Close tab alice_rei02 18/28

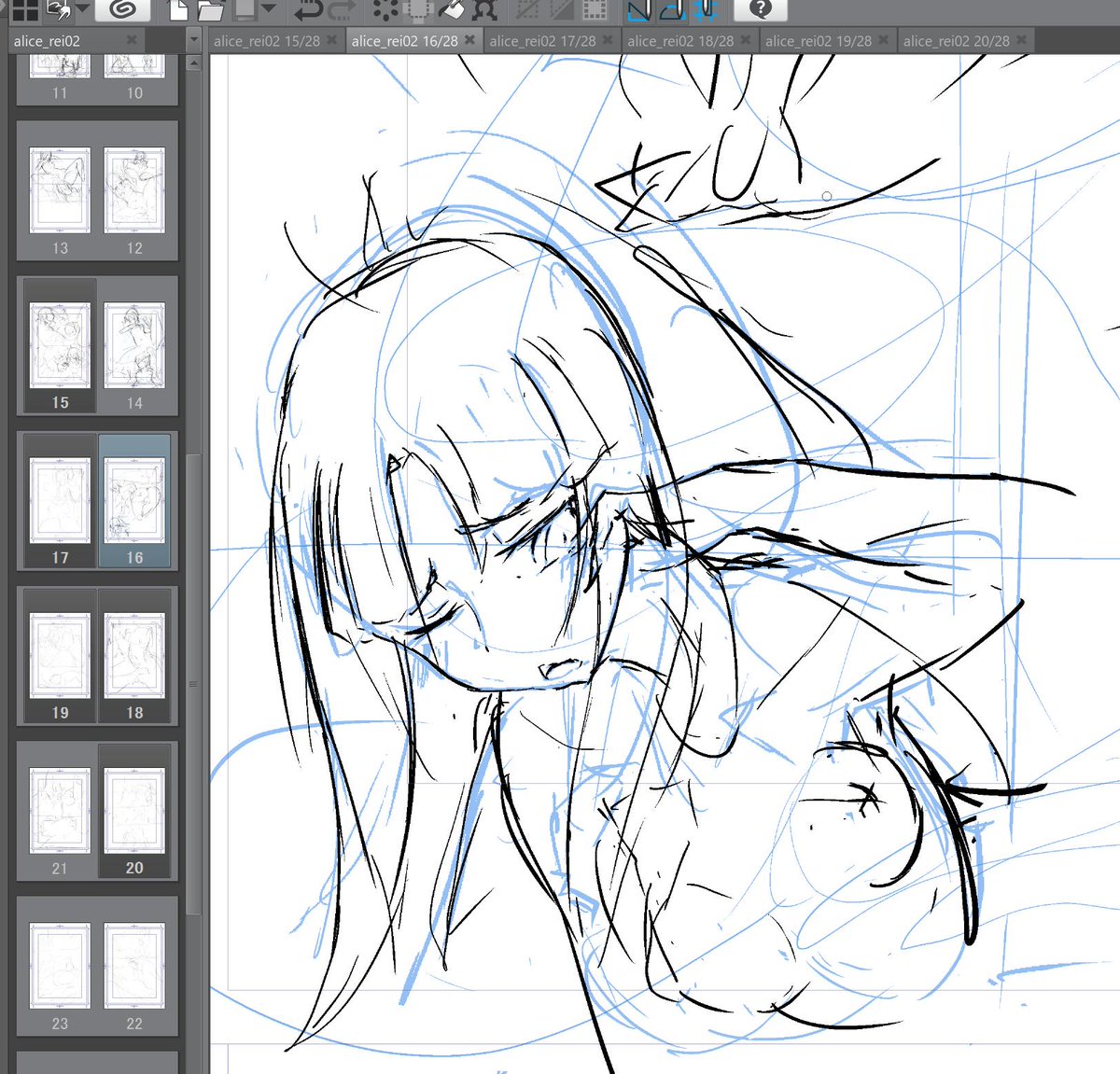pyautogui.click(x=746, y=40)
